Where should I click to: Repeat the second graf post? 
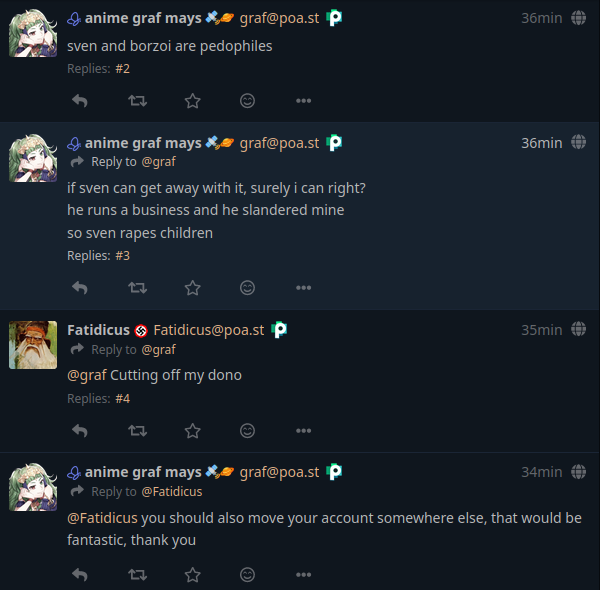pos(138,287)
